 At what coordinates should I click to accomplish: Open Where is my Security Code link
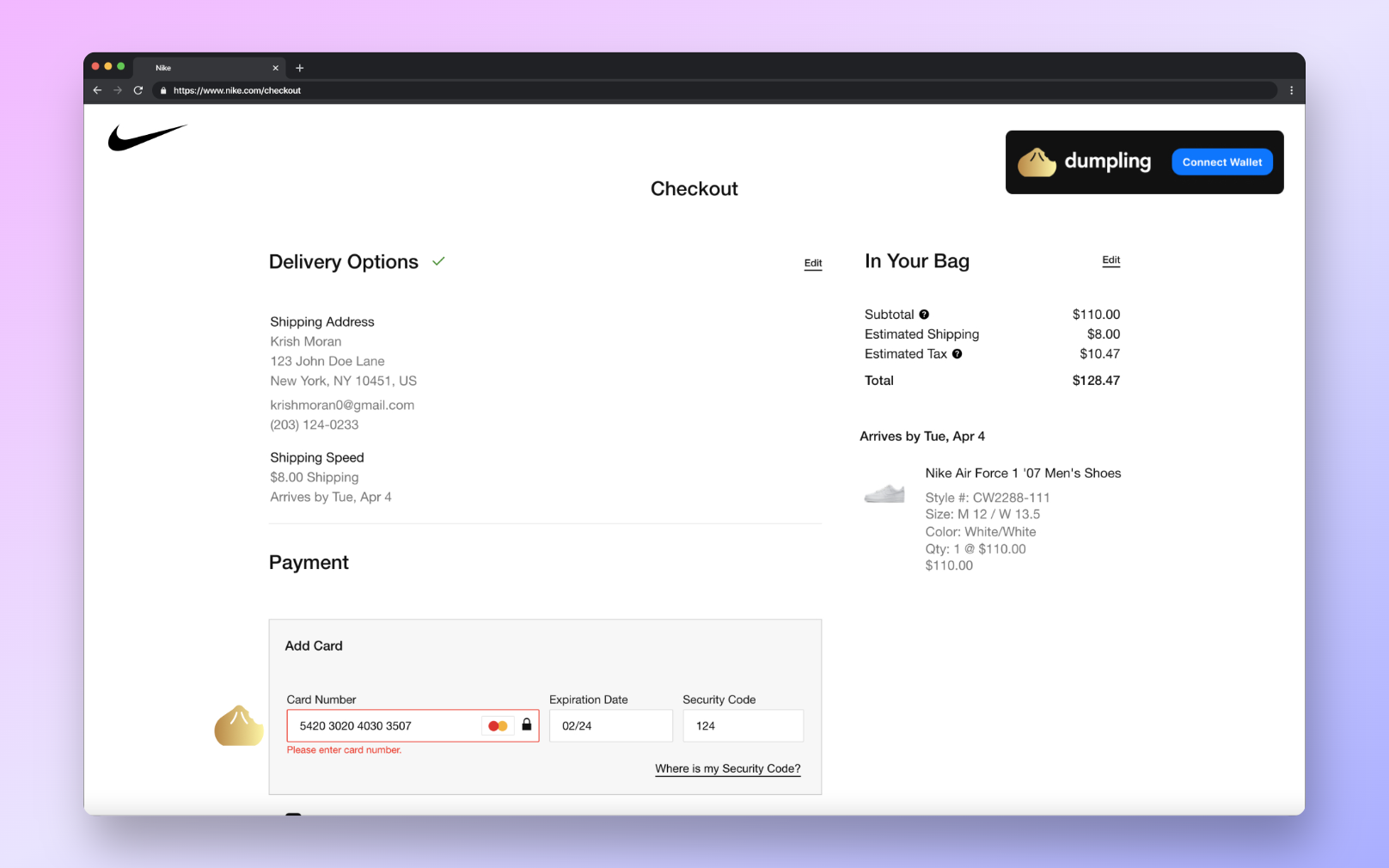point(728,769)
